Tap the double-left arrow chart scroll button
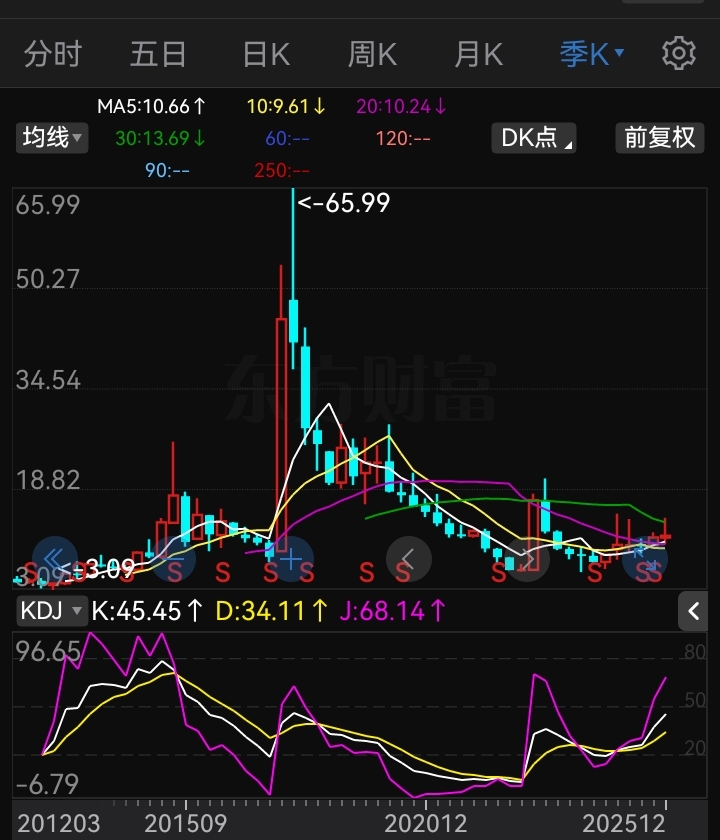The height and width of the screenshot is (840, 720). point(55,559)
